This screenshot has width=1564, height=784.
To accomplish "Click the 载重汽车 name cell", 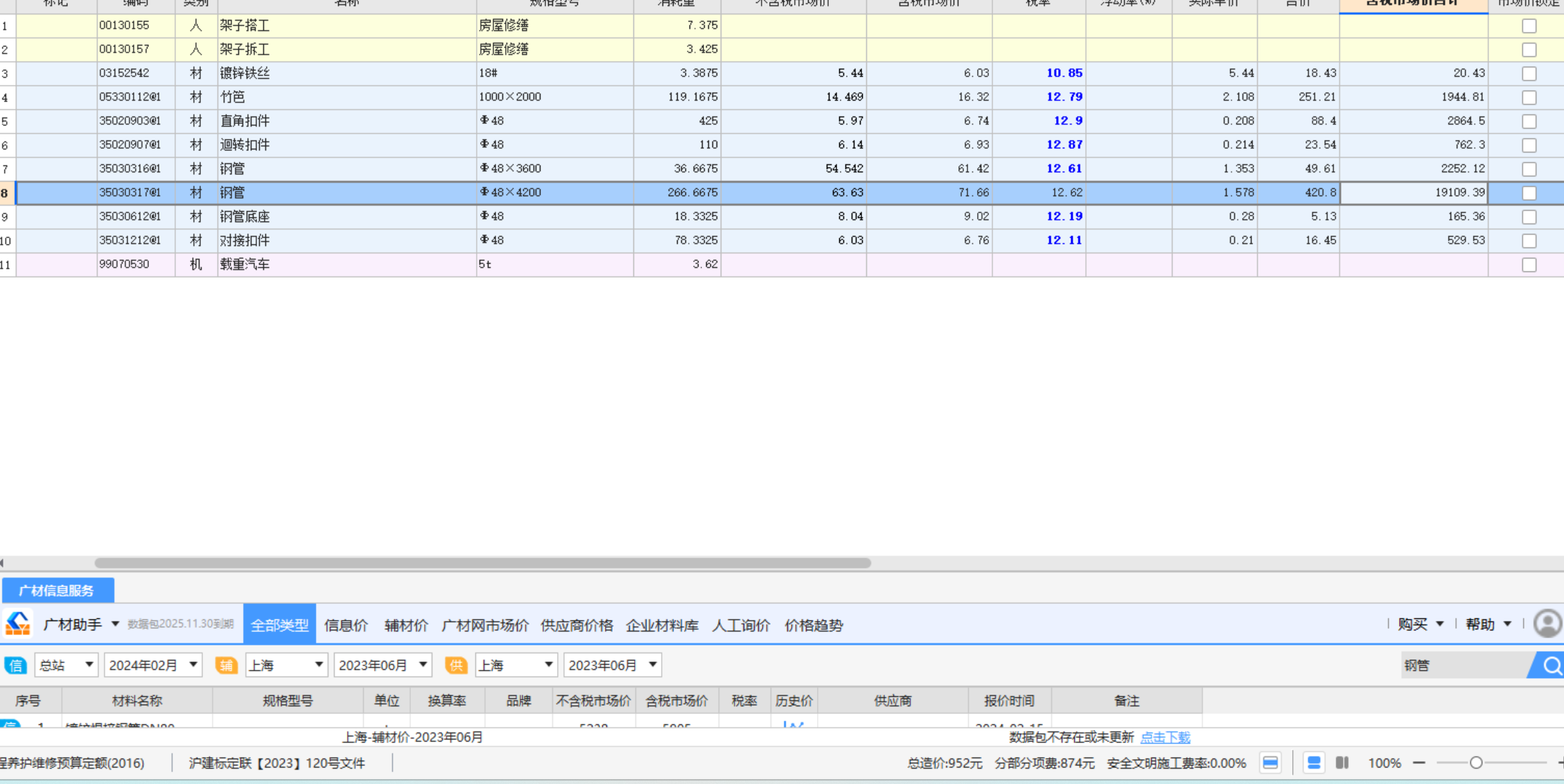I will [x=346, y=265].
